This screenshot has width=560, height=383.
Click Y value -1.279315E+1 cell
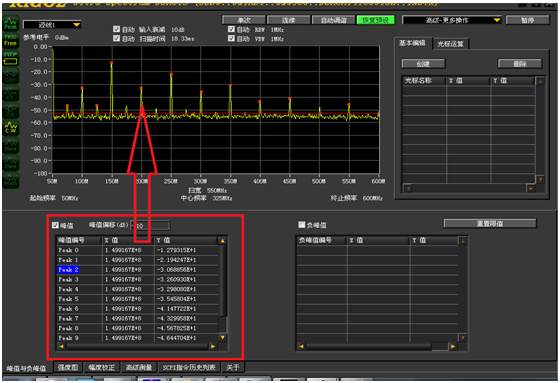pos(186,250)
